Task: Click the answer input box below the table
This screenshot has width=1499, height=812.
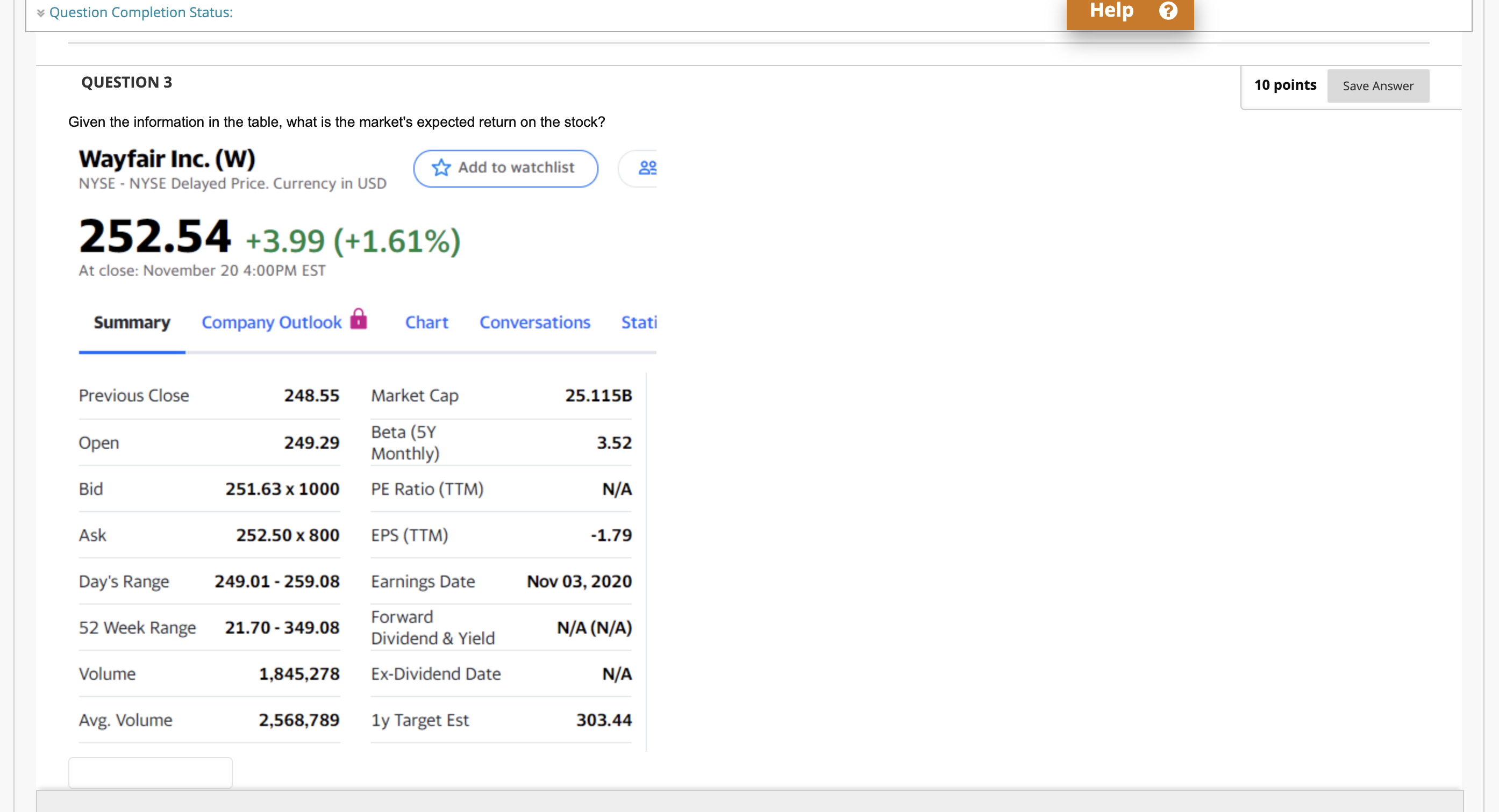Action: tap(149, 772)
